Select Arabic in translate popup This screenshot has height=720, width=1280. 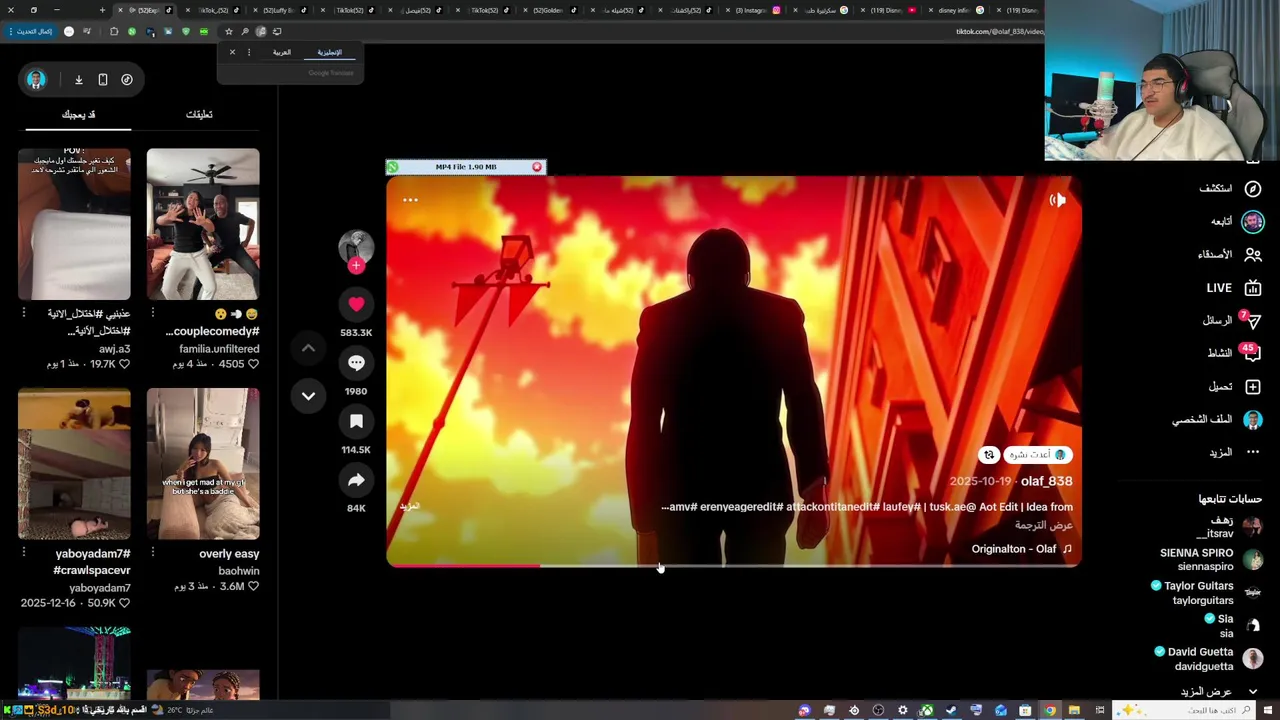click(x=282, y=53)
